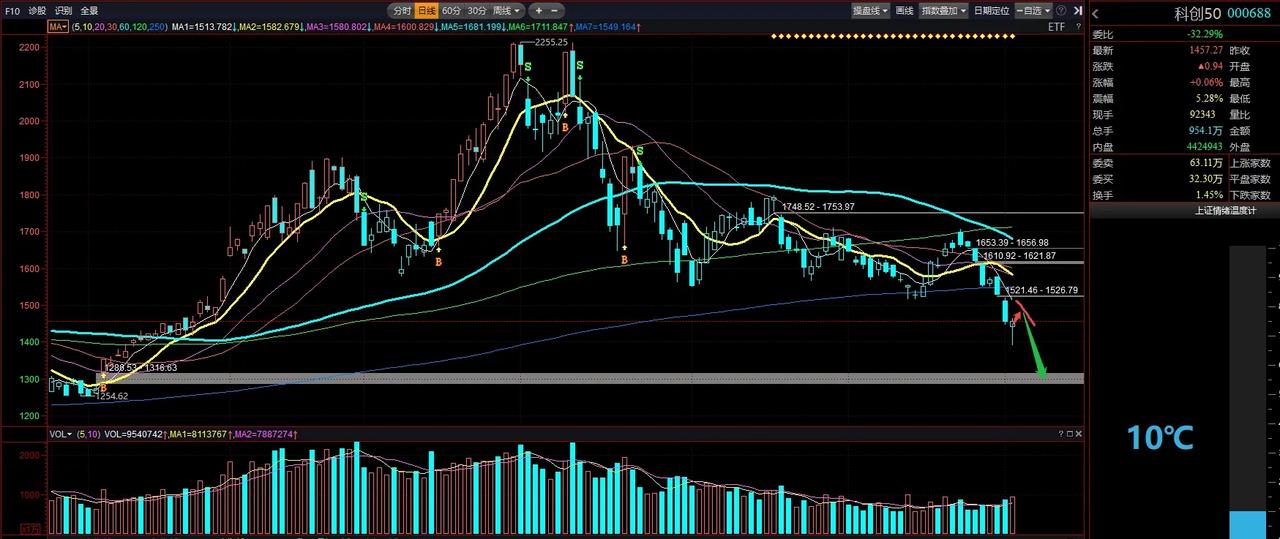This screenshot has height=539, width=1280.
Task: Open the VOL indicator dropdown
Action: coord(60,435)
